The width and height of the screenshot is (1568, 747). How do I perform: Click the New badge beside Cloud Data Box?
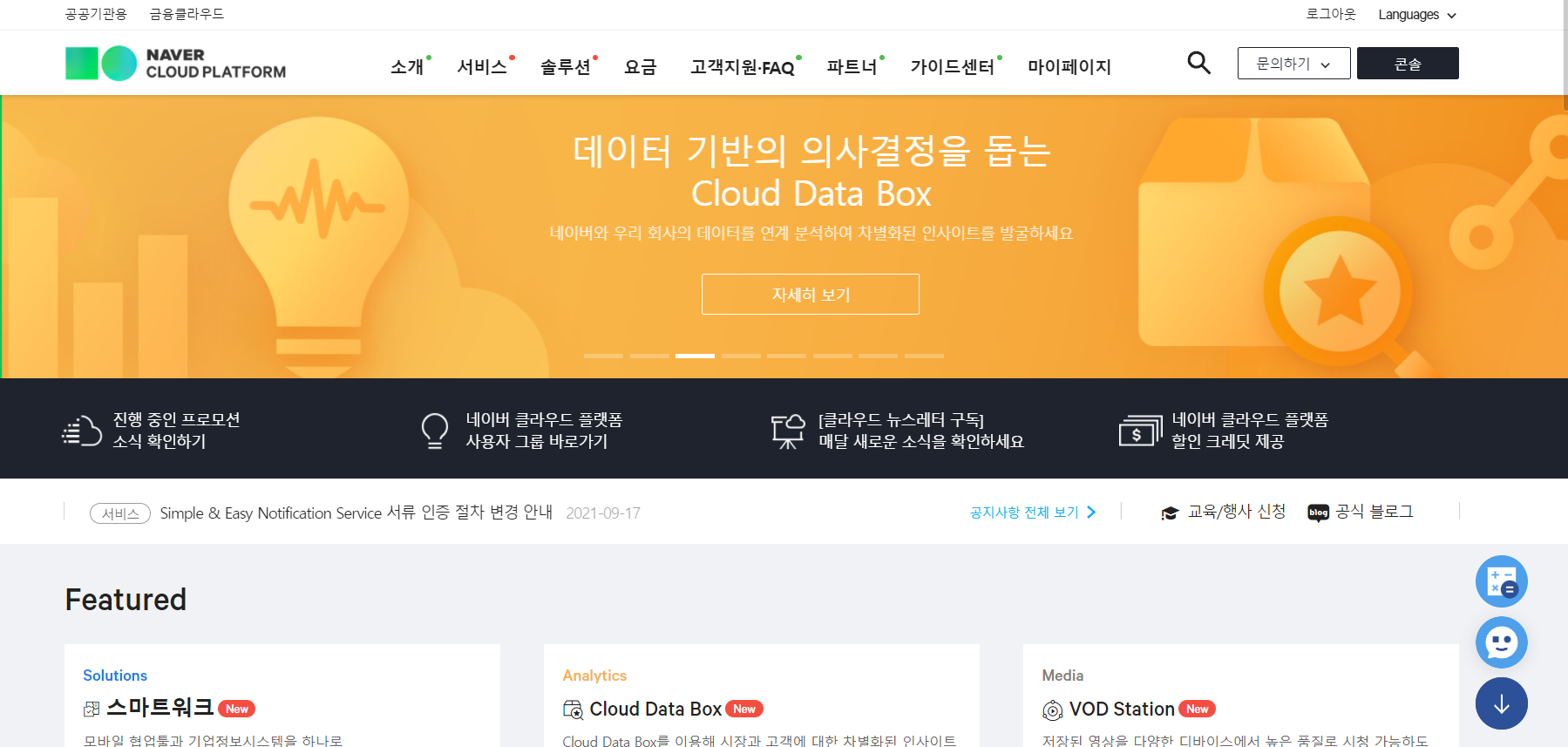click(744, 709)
